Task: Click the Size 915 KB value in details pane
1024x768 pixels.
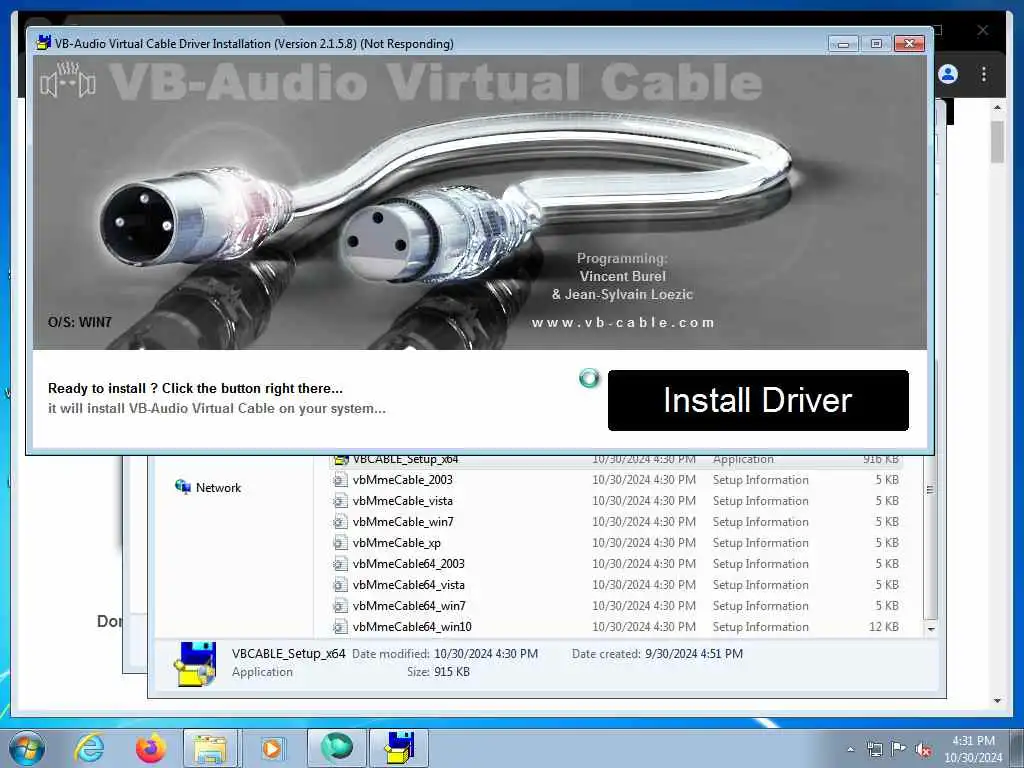Action: point(451,671)
